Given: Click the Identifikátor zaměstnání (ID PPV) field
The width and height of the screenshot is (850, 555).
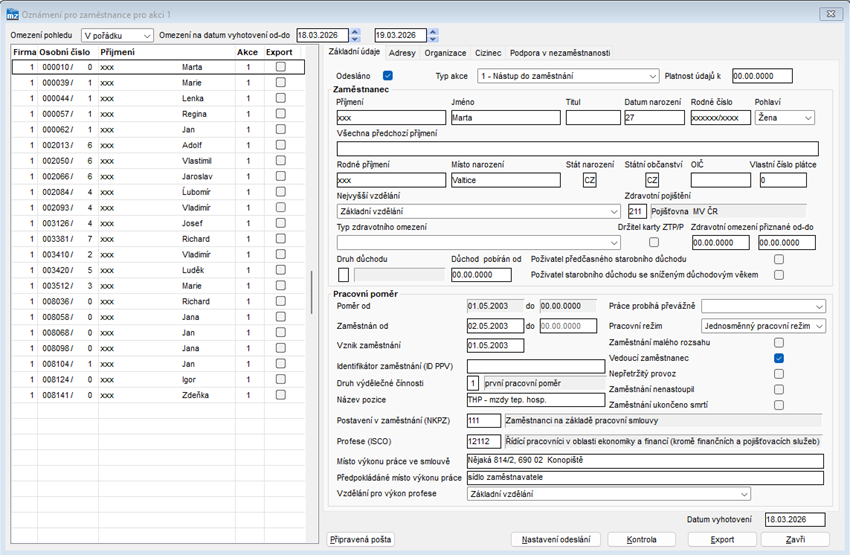Looking at the screenshot, I should point(536,366).
